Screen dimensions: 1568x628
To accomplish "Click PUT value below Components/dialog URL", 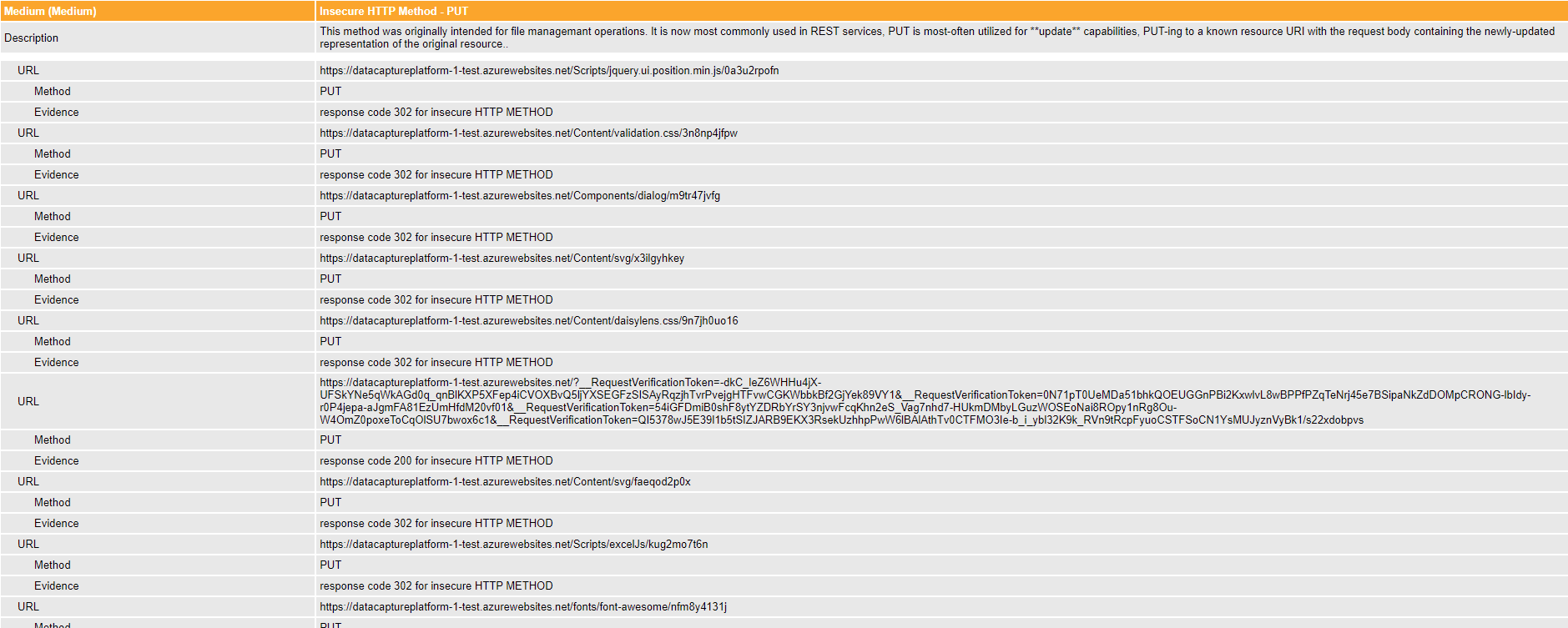I will pos(330,217).
